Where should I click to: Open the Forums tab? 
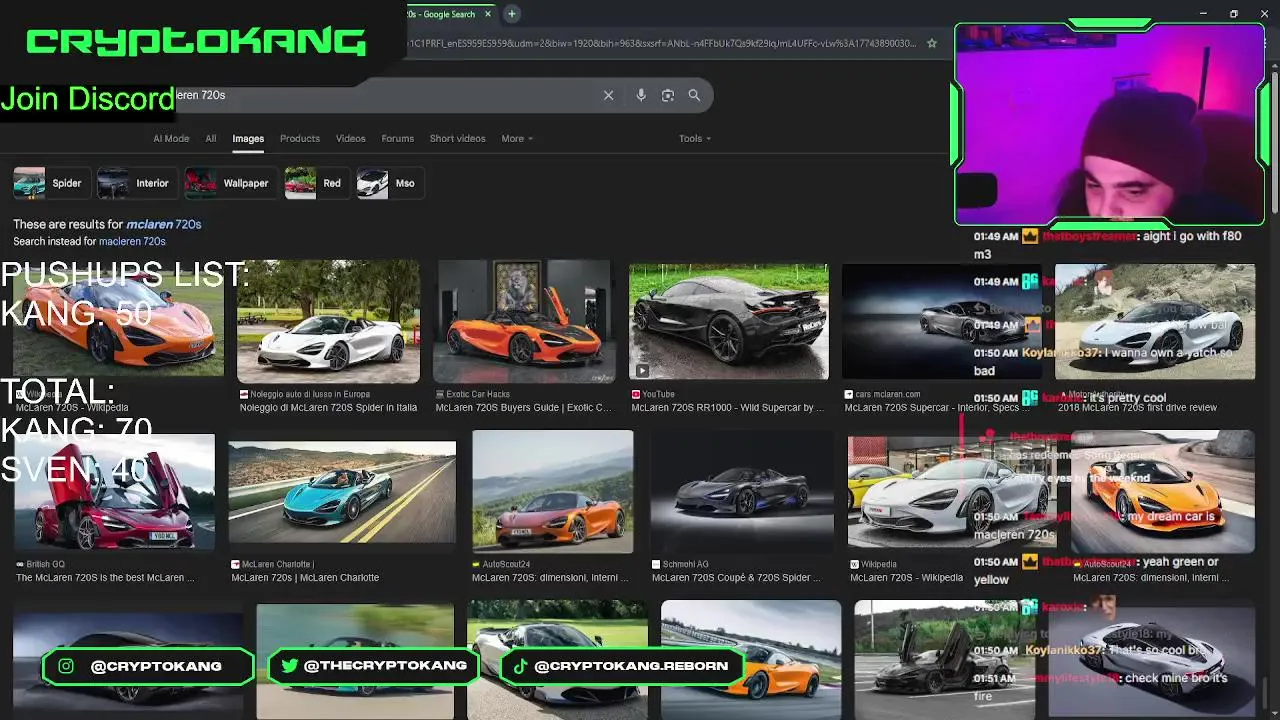point(397,139)
